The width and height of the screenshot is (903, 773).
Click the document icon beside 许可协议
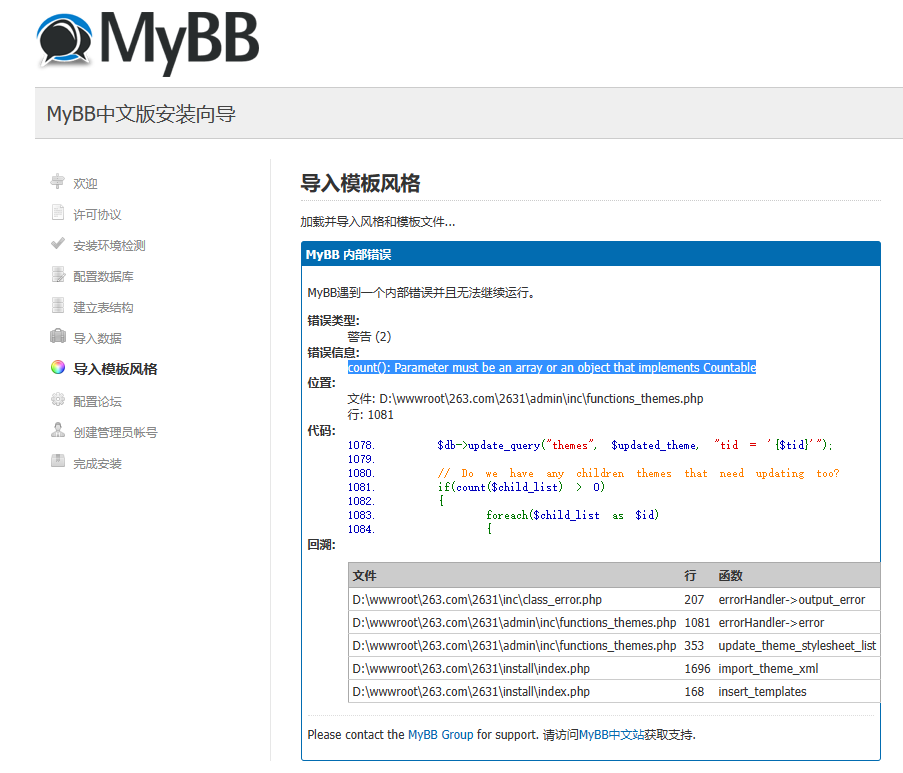[57, 213]
